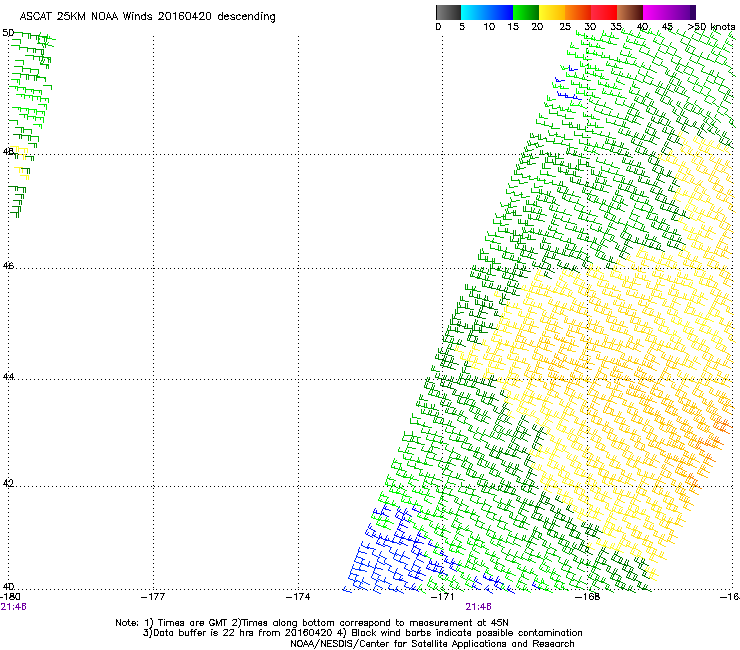Click the latitude label '44' on the left axis
This screenshot has height=650, width=740.
click(8, 377)
